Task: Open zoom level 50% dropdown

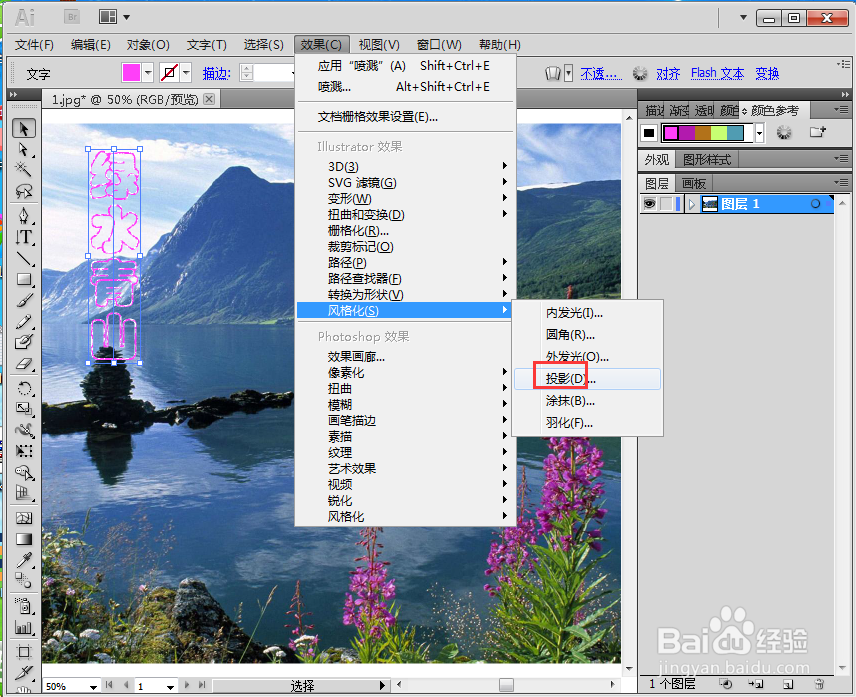Action: pyautogui.click(x=93, y=687)
